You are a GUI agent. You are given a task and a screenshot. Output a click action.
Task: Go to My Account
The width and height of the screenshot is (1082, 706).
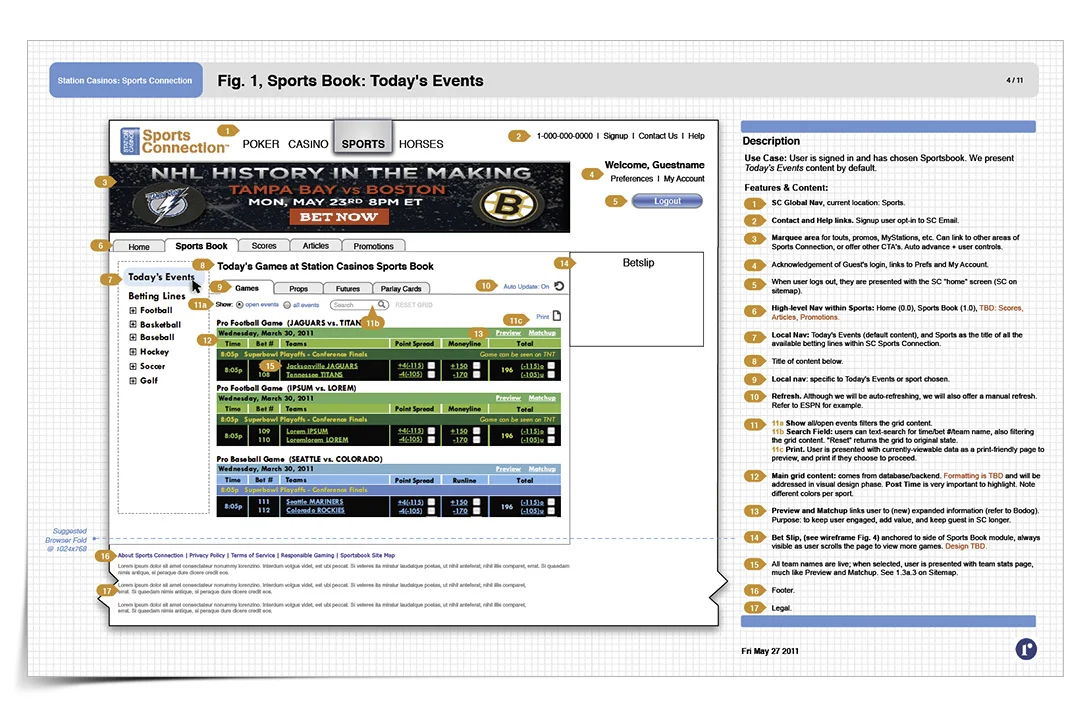[684, 179]
